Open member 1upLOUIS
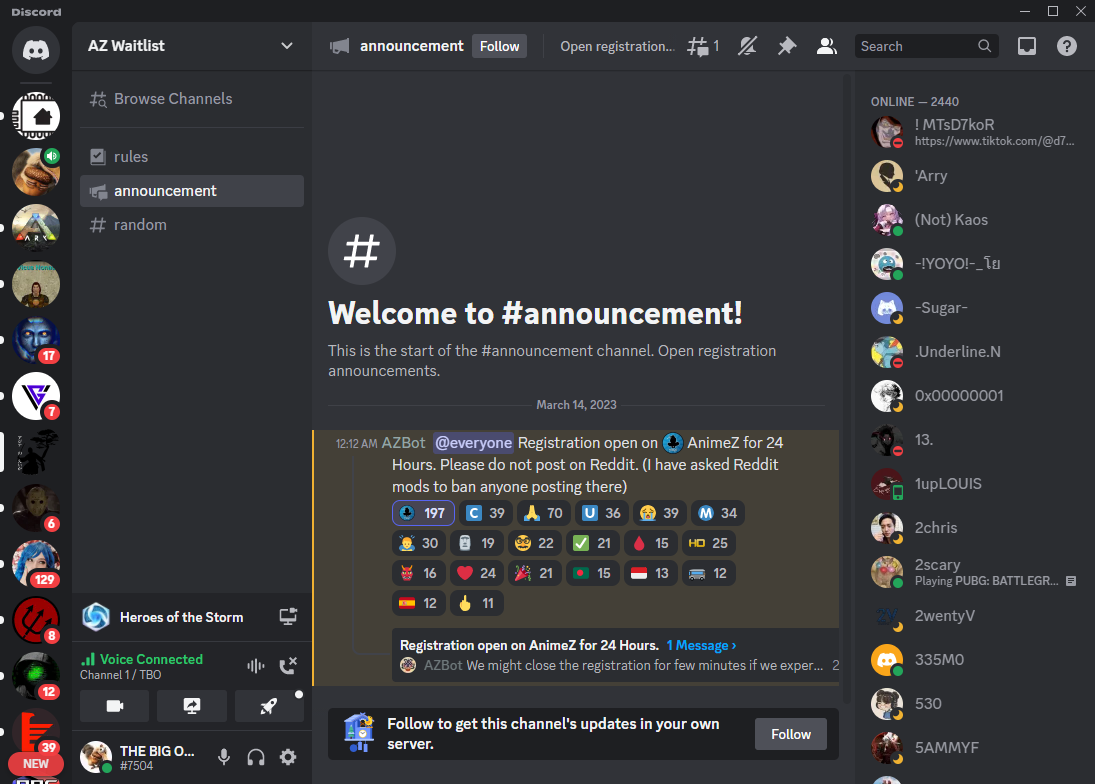The height and width of the screenshot is (784, 1095). click(x=973, y=483)
